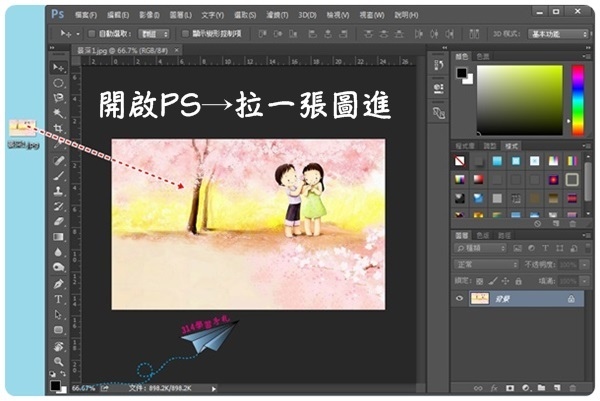Select the Move tool in toolbox
The image size is (600, 401).
(x=59, y=68)
